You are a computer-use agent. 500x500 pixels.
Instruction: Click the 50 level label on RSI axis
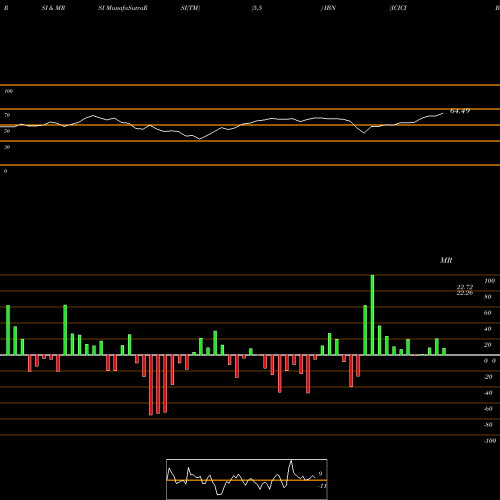click(7, 131)
